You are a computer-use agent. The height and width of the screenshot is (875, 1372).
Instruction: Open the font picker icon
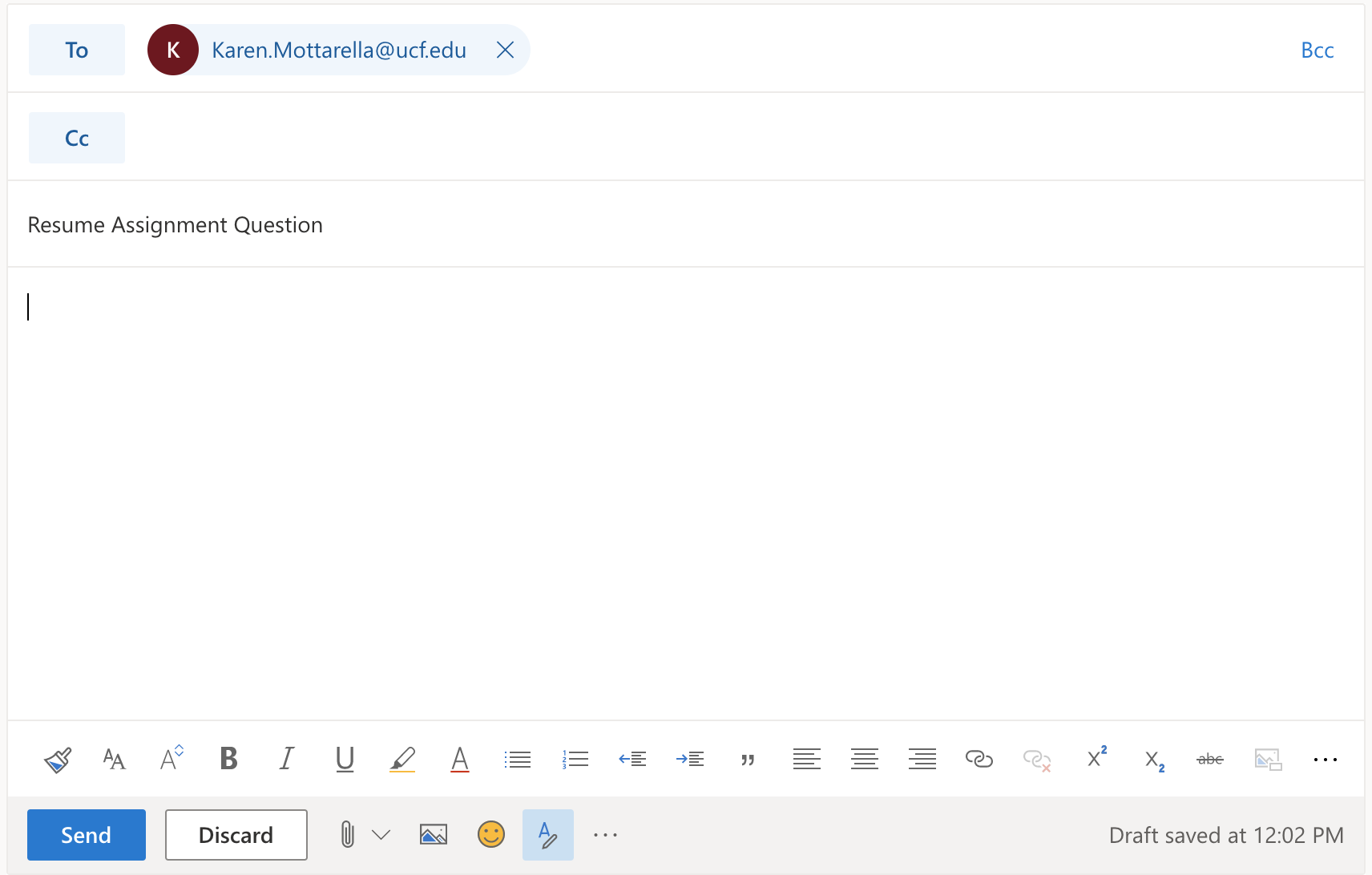pyautogui.click(x=115, y=759)
